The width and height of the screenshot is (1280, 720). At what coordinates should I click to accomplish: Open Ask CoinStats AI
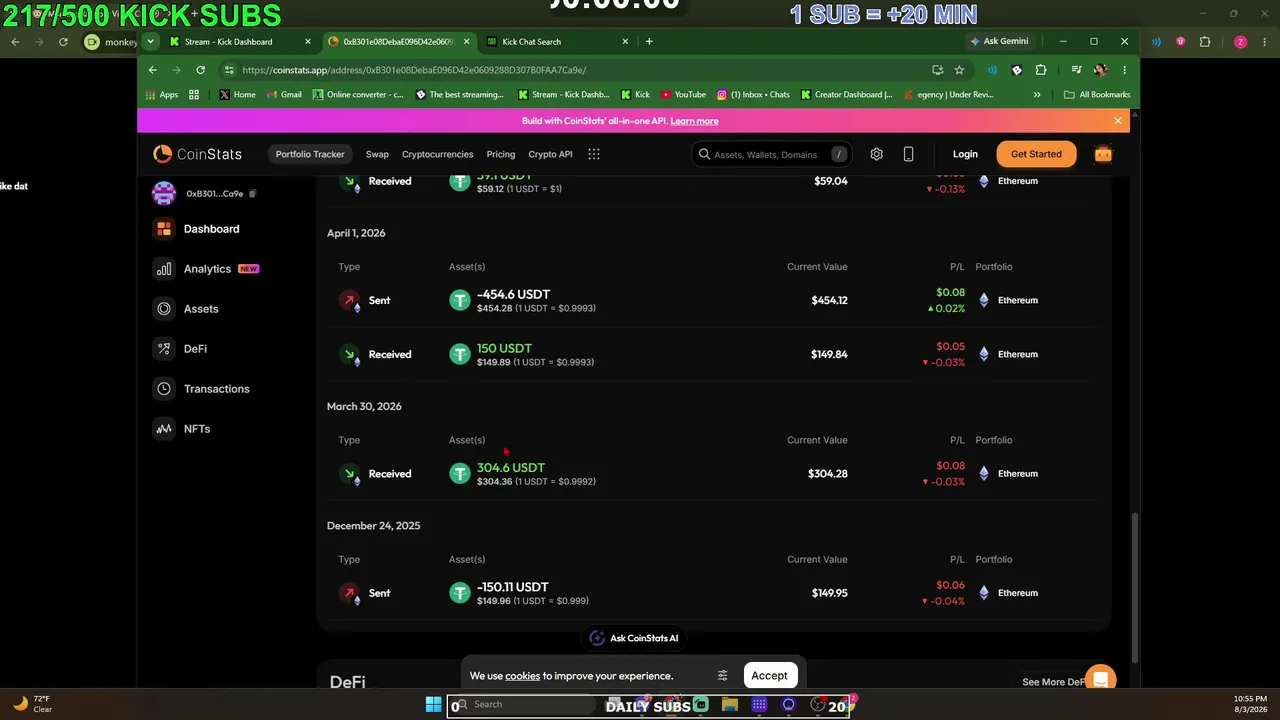point(634,638)
